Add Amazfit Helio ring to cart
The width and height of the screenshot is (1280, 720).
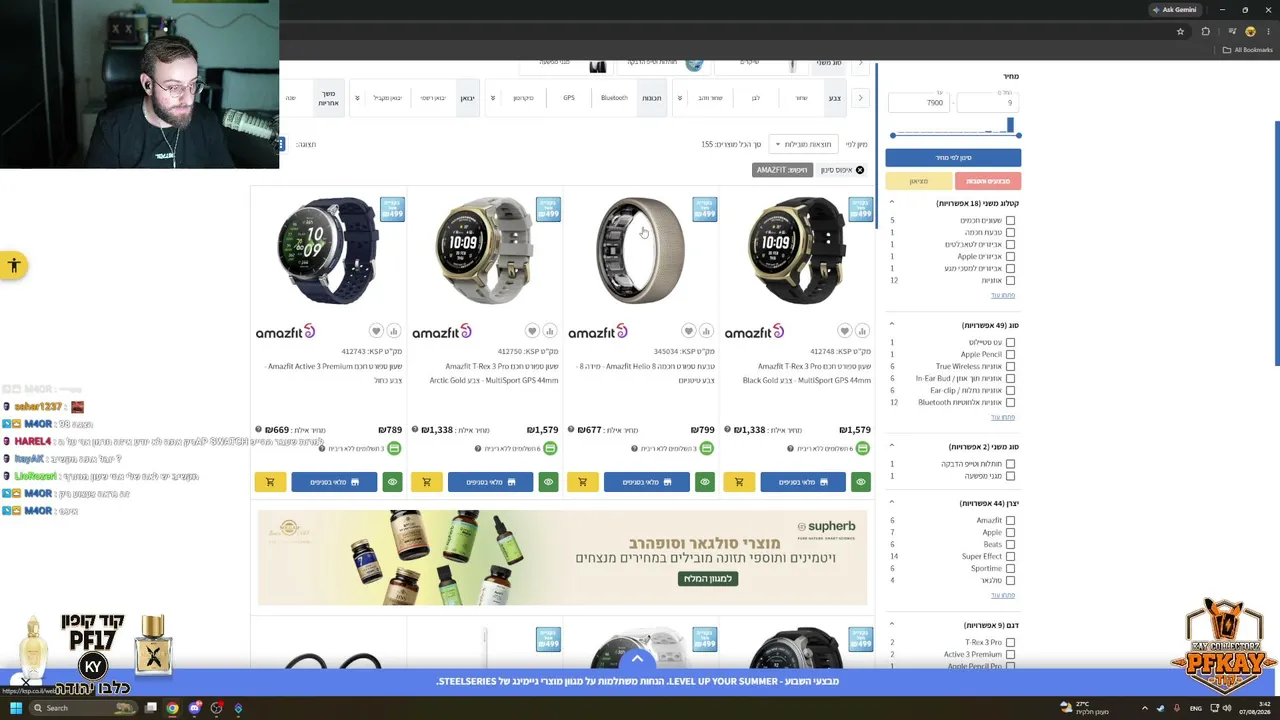point(582,482)
